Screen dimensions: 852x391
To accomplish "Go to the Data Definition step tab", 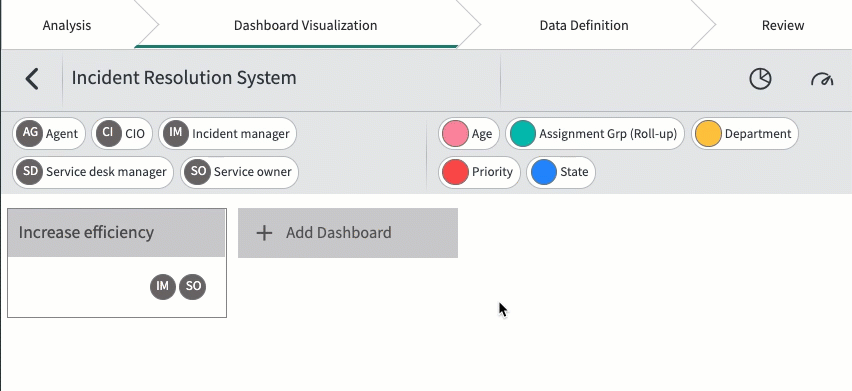I will pos(584,25).
